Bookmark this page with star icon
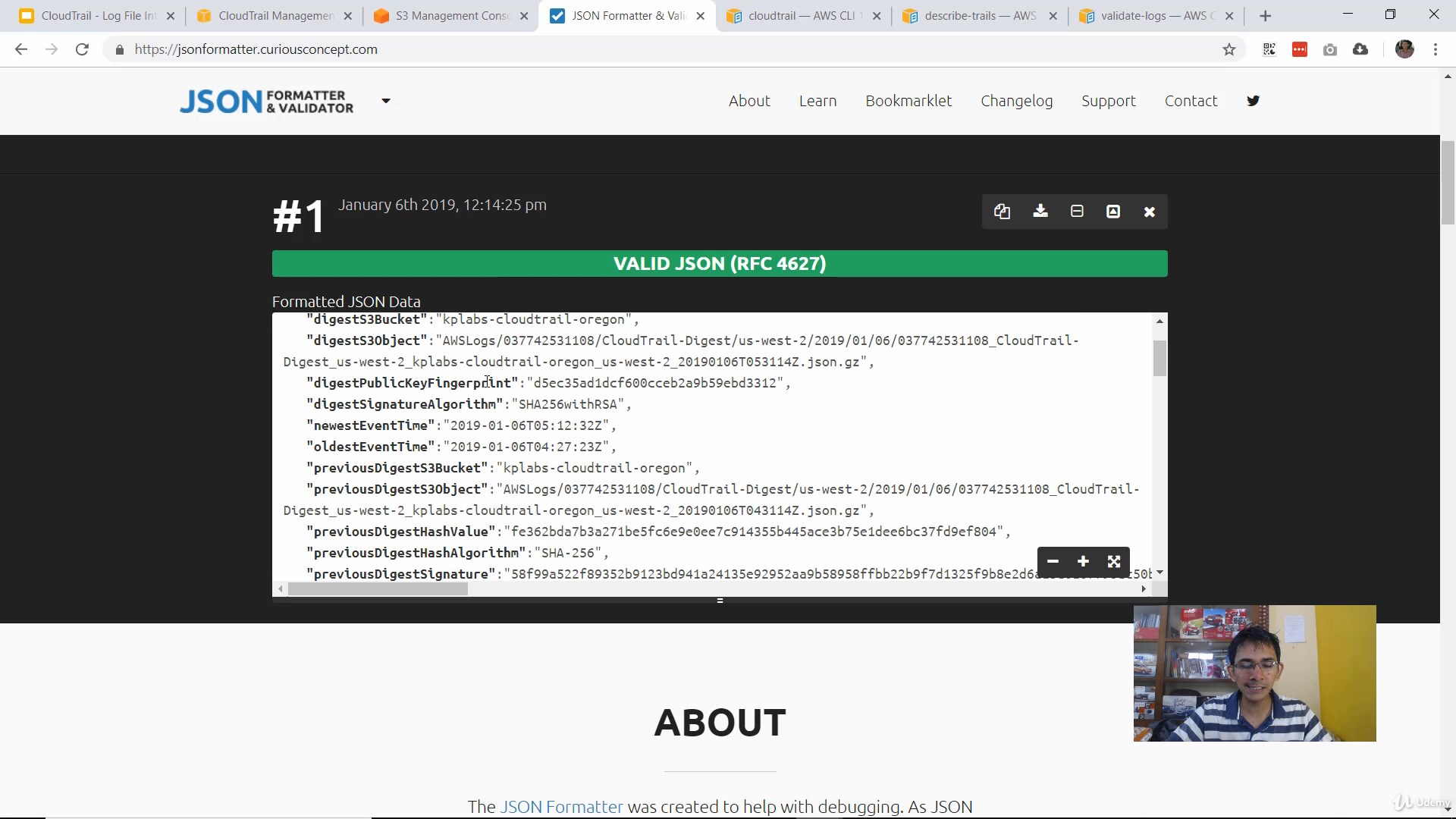This screenshot has height=819, width=1456. pyautogui.click(x=1229, y=49)
